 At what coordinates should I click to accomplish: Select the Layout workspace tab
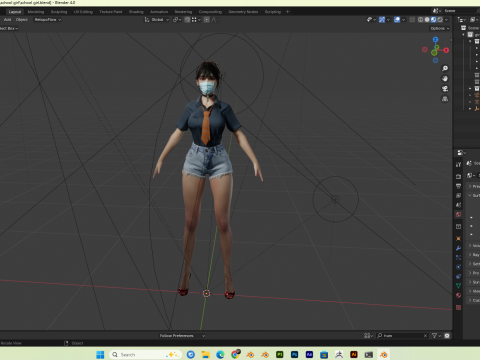15,12
